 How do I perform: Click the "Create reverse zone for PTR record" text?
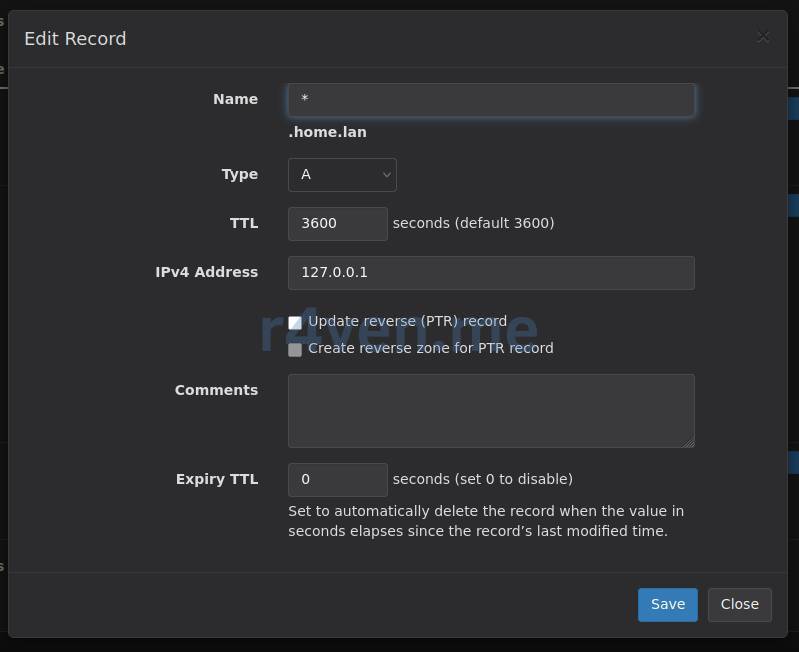430,348
